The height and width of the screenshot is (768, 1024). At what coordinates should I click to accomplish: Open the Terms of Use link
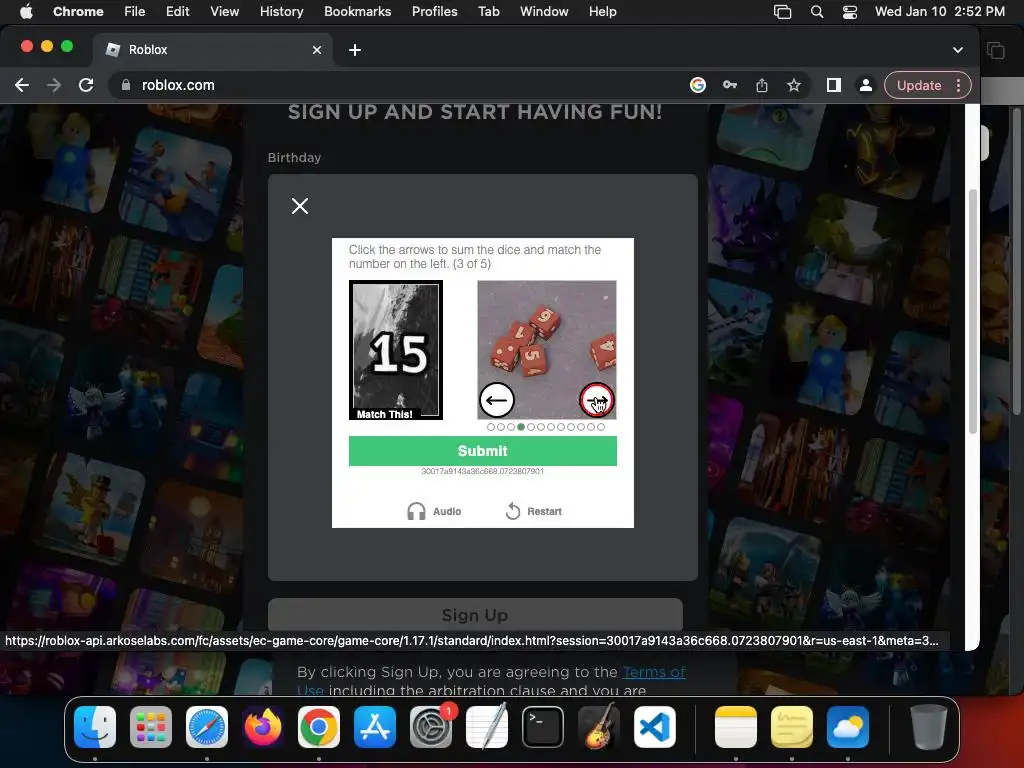pyautogui.click(x=654, y=672)
